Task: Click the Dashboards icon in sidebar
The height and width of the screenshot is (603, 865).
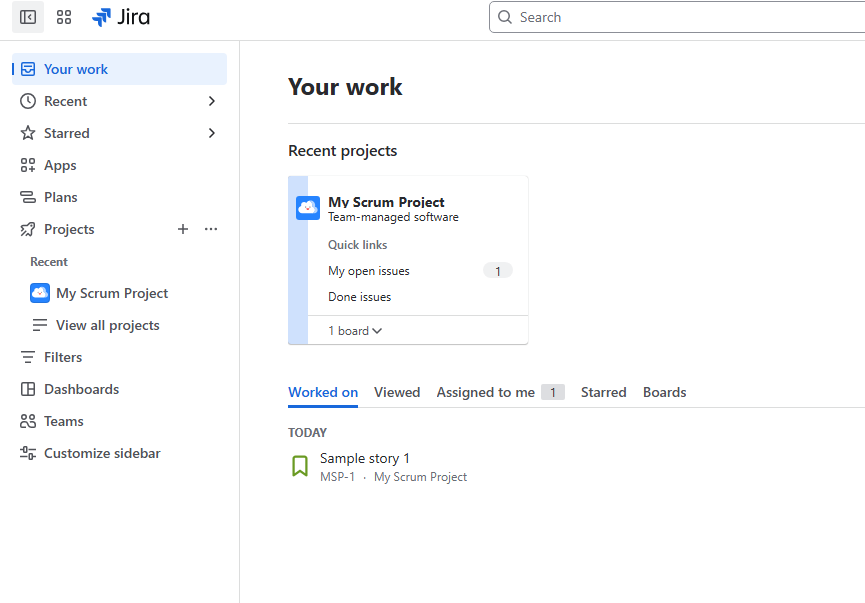Action: pos(28,389)
